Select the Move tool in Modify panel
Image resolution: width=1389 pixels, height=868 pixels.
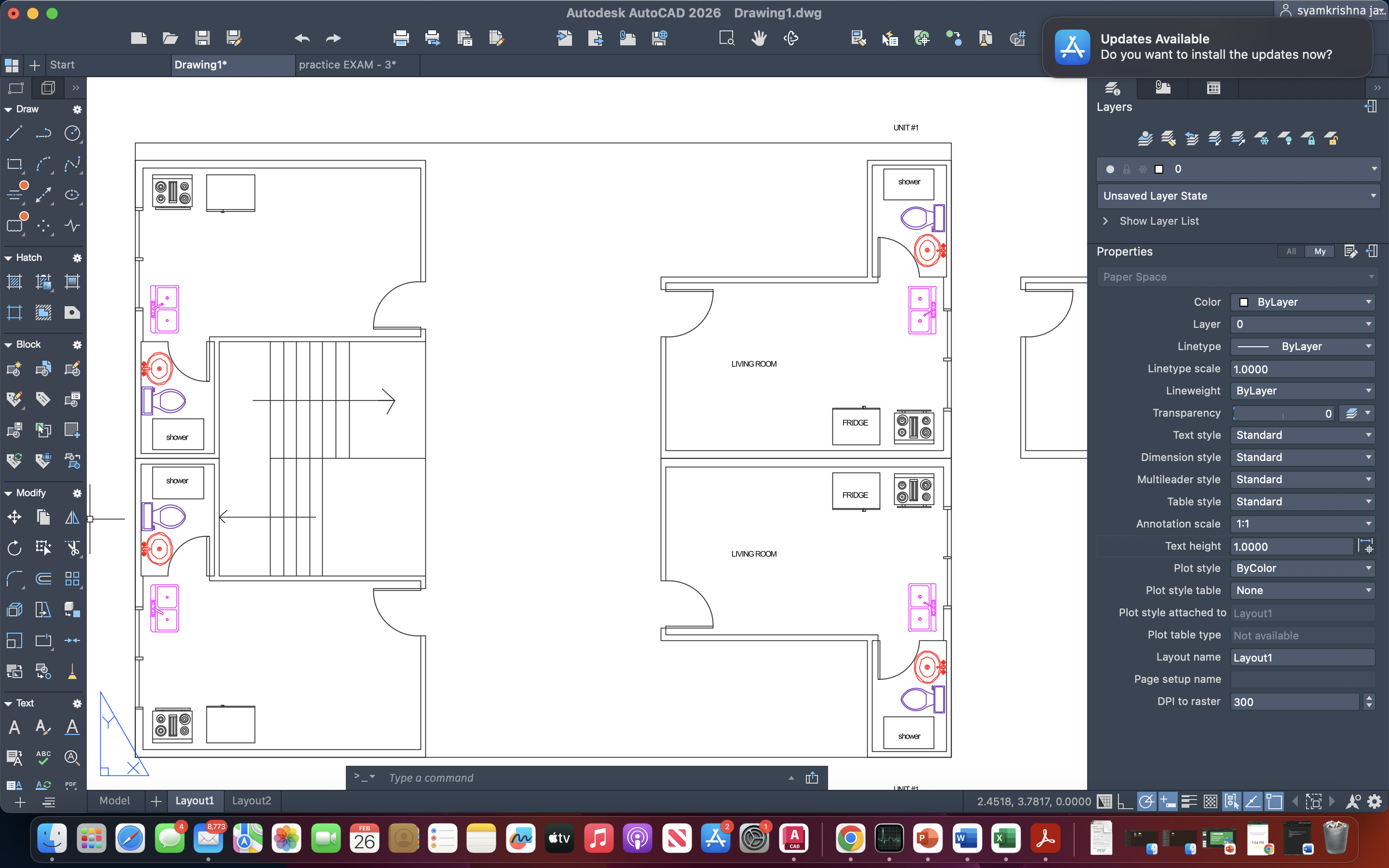(x=14, y=516)
